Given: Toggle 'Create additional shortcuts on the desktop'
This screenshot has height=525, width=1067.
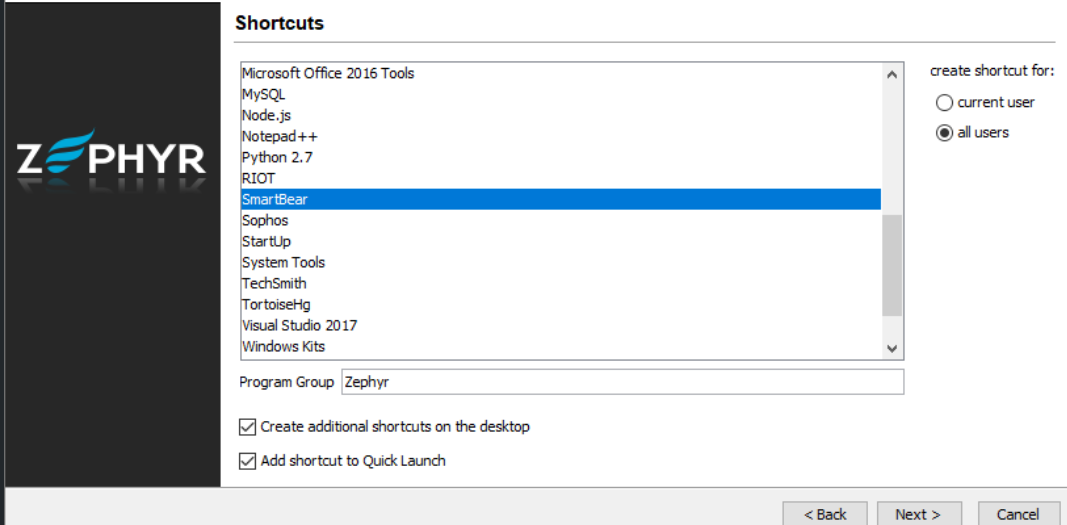Looking at the screenshot, I should click(x=248, y=427).
